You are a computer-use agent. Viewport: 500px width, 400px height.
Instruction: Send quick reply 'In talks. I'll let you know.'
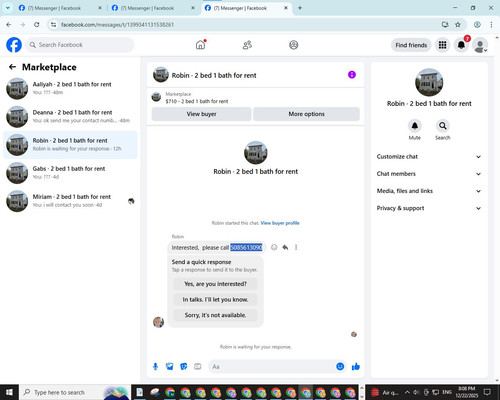click(215, 300)
